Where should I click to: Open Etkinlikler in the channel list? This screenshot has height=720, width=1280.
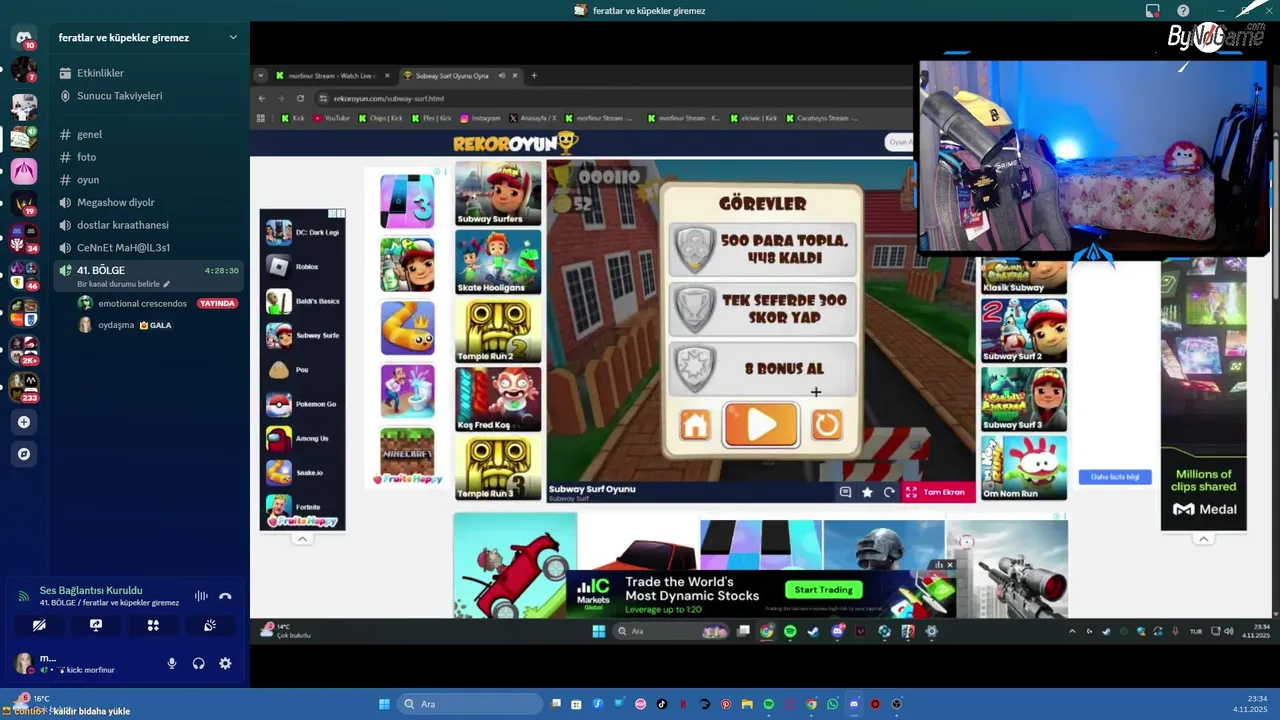pos(148,73)
